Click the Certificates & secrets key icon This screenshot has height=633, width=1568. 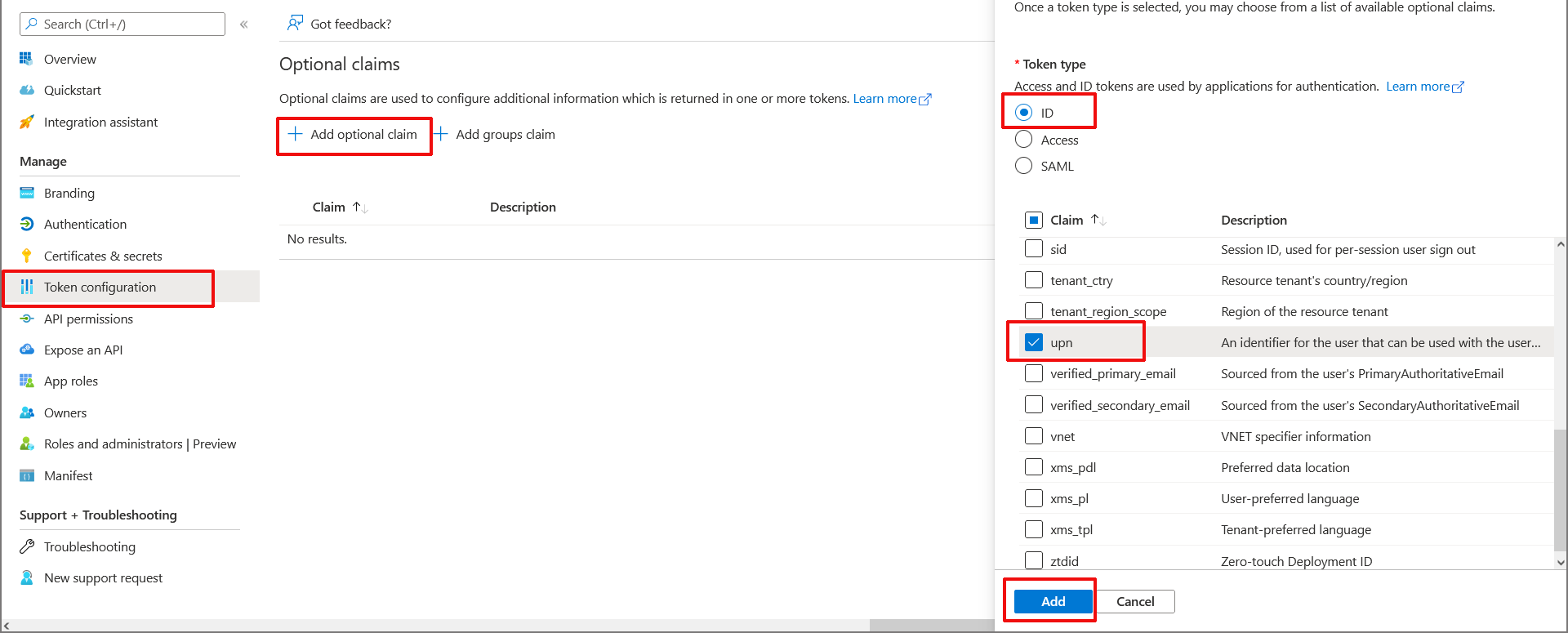pos(26,256)
